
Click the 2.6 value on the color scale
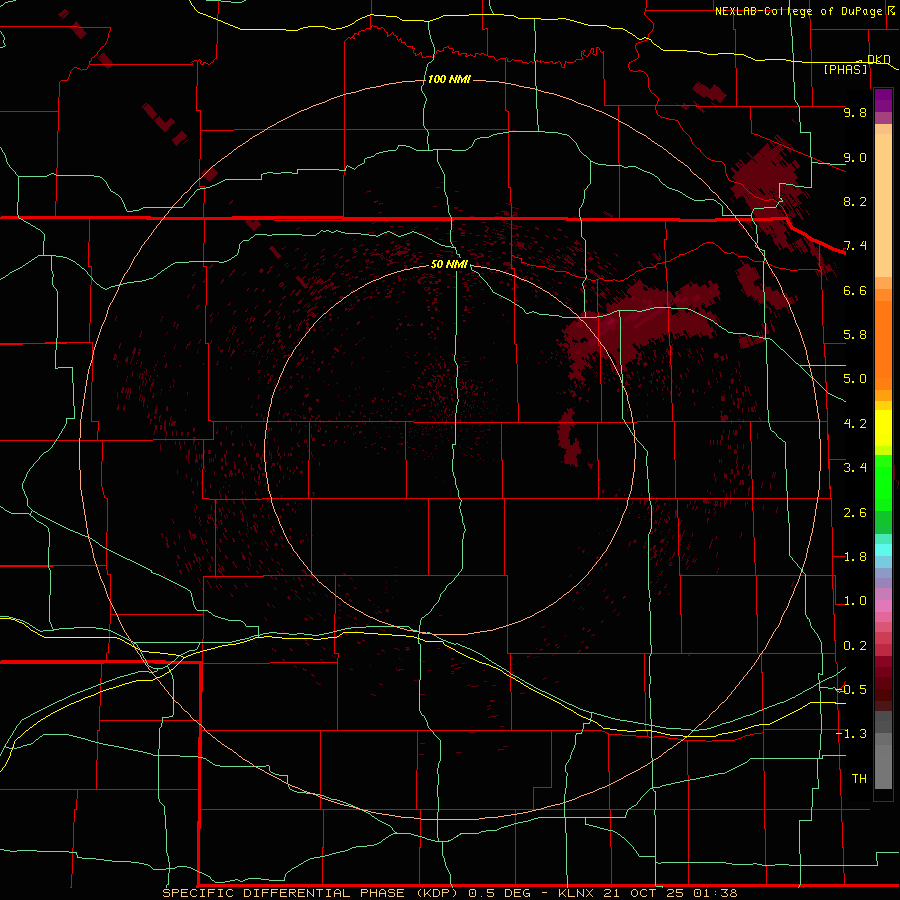click(855, 513)
